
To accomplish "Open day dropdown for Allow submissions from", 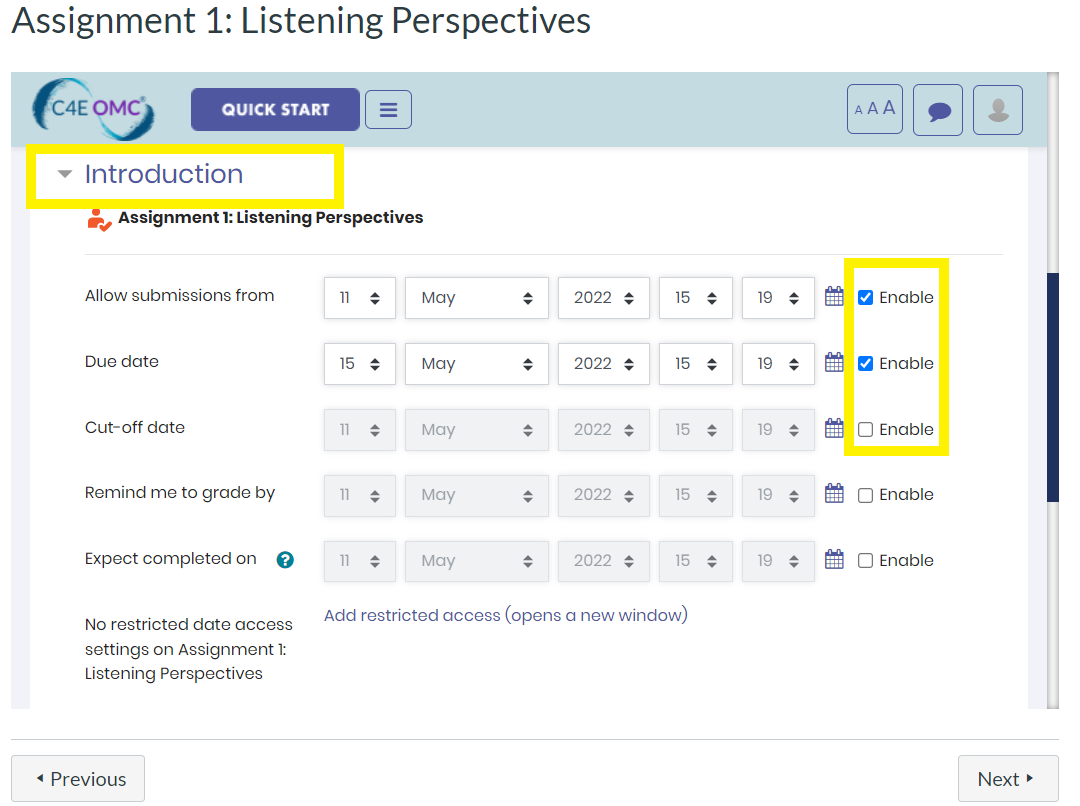I will tap(360, 298).
